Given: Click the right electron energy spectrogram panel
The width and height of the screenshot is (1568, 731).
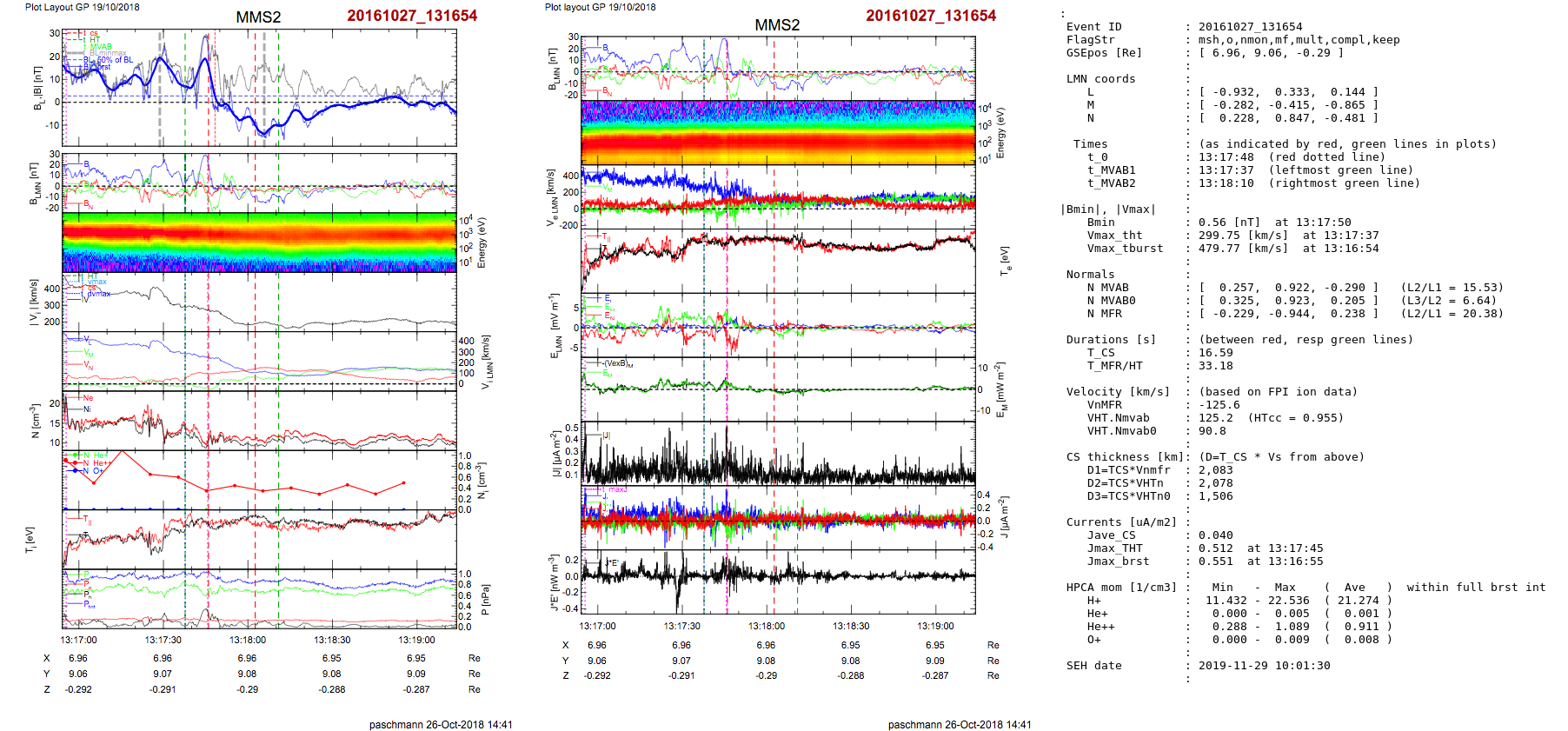Looking at the screenshot, I should pos(778,132).
